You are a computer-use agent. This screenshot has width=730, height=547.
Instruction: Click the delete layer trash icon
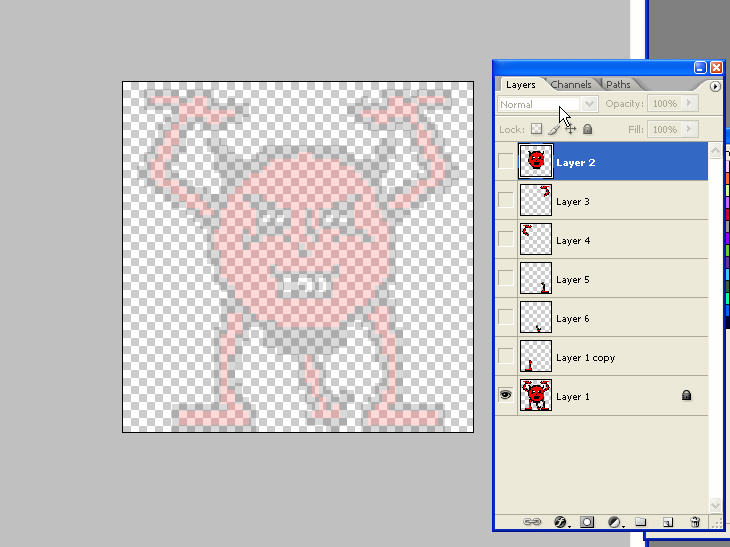point(695,522)
